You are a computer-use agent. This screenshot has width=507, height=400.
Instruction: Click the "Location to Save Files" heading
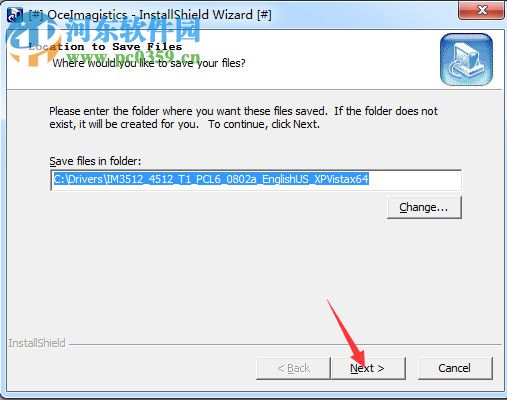pyautogui.click(x=105, y=47)
